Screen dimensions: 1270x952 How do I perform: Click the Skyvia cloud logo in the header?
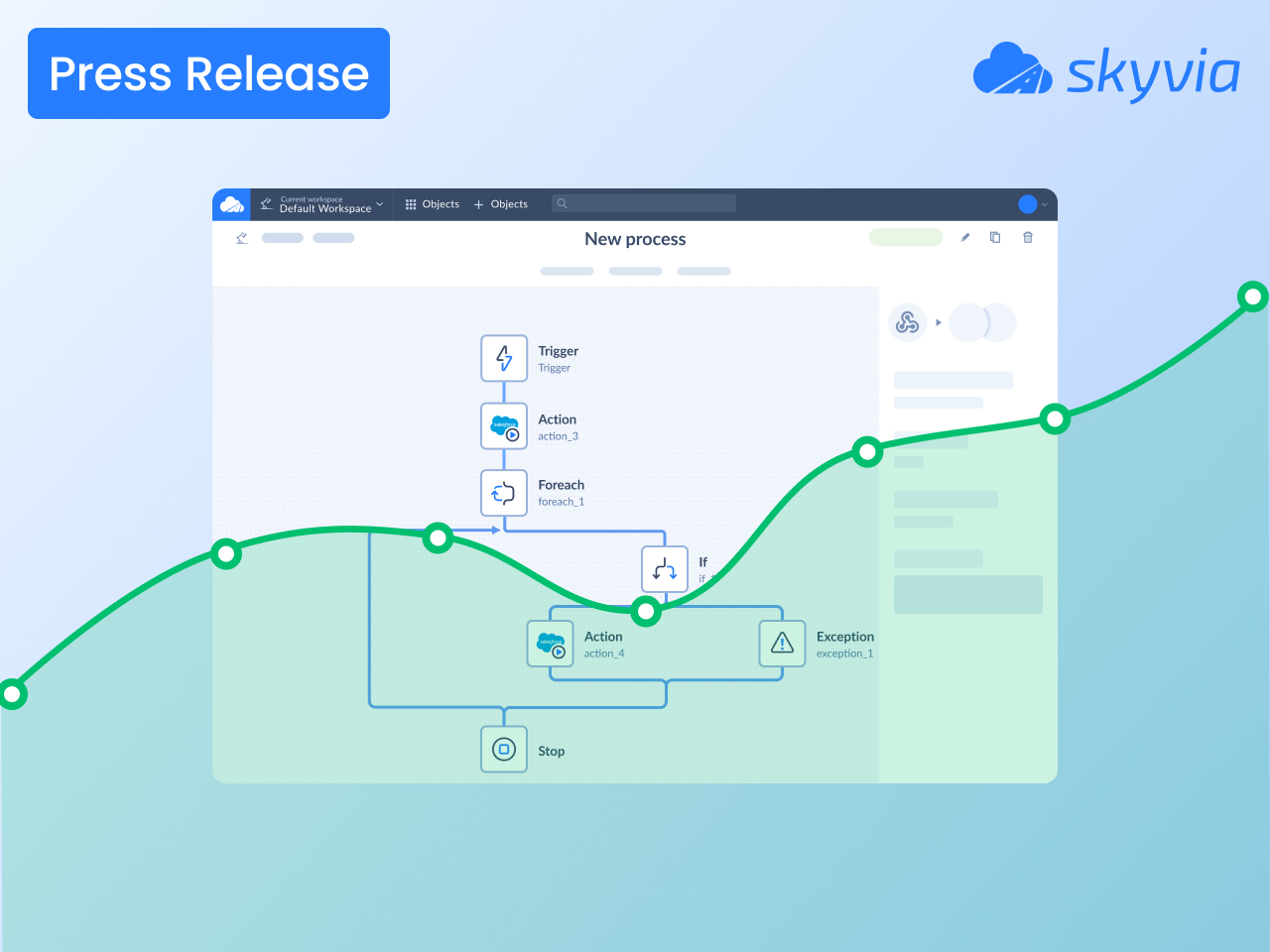click(232, 203)
